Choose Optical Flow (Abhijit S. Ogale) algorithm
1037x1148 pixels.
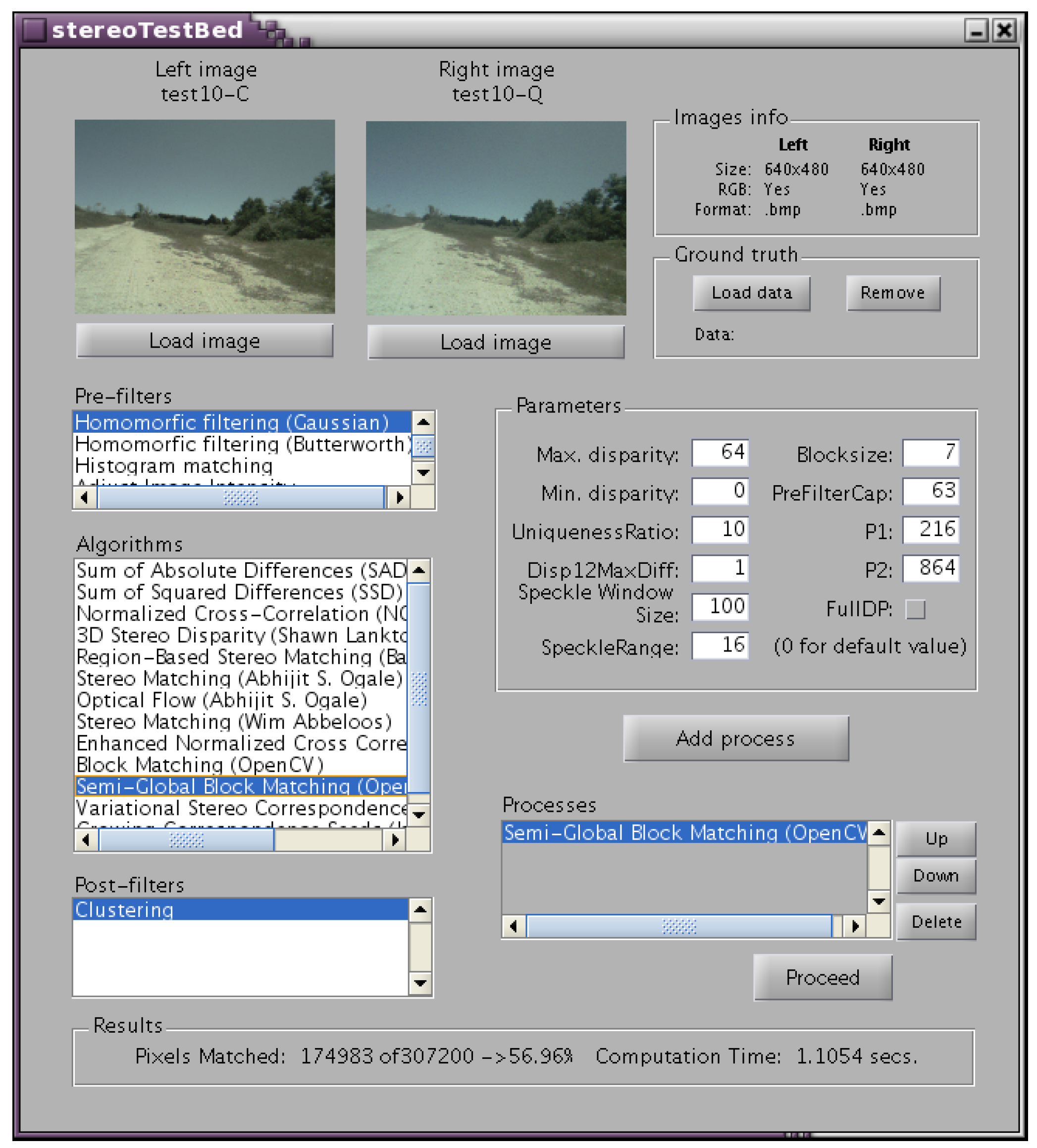222,700
